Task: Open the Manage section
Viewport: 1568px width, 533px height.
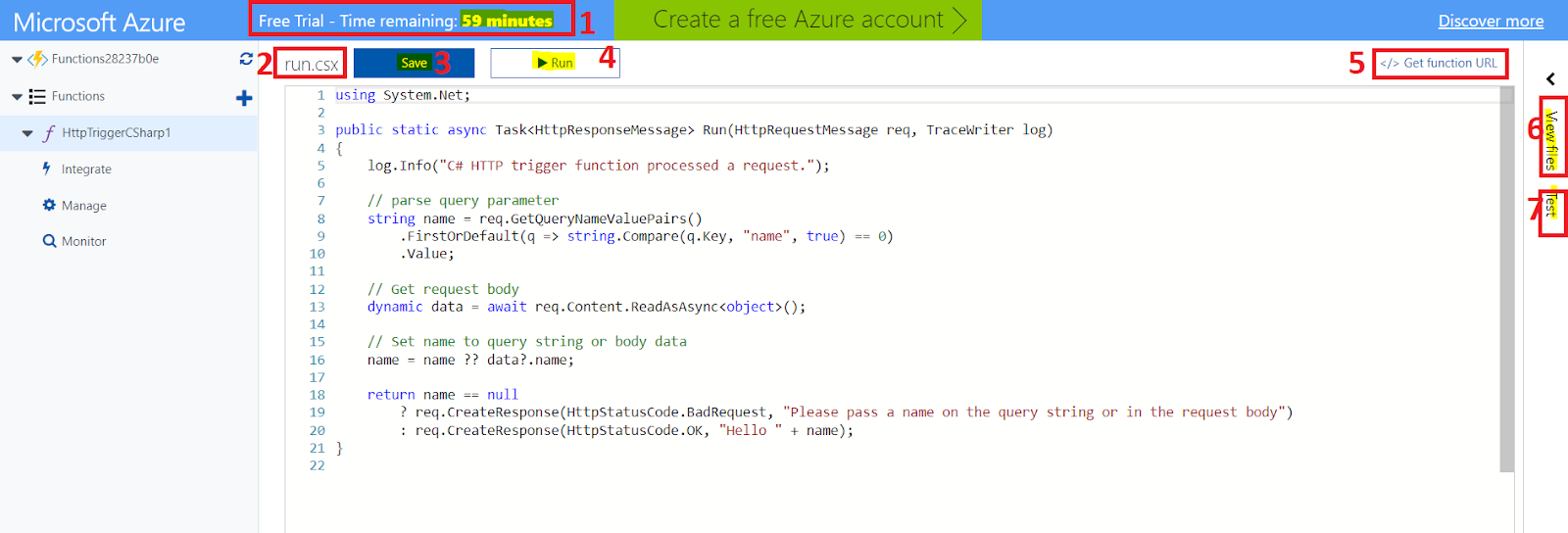Action: (84, 206)
